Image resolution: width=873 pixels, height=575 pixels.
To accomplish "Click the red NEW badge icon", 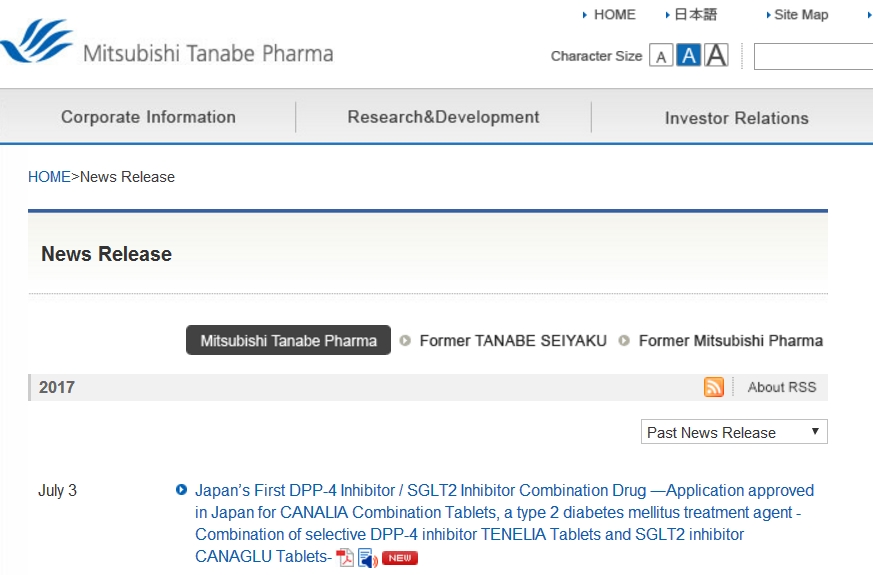I will point(400,558).
